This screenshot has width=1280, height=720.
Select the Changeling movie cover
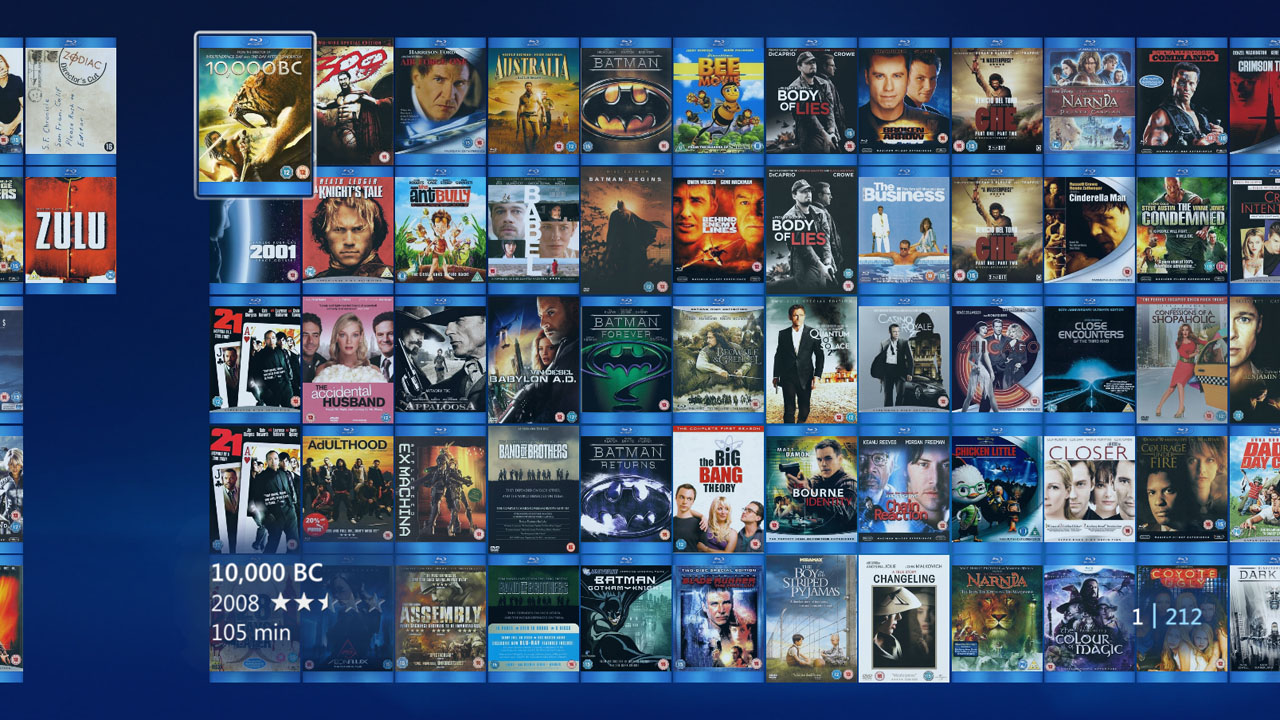click(903, 619)
